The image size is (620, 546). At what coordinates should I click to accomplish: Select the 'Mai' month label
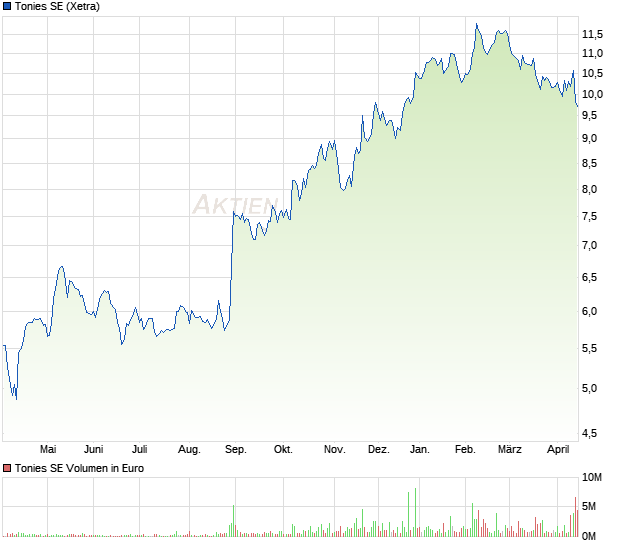pos(48,449)
